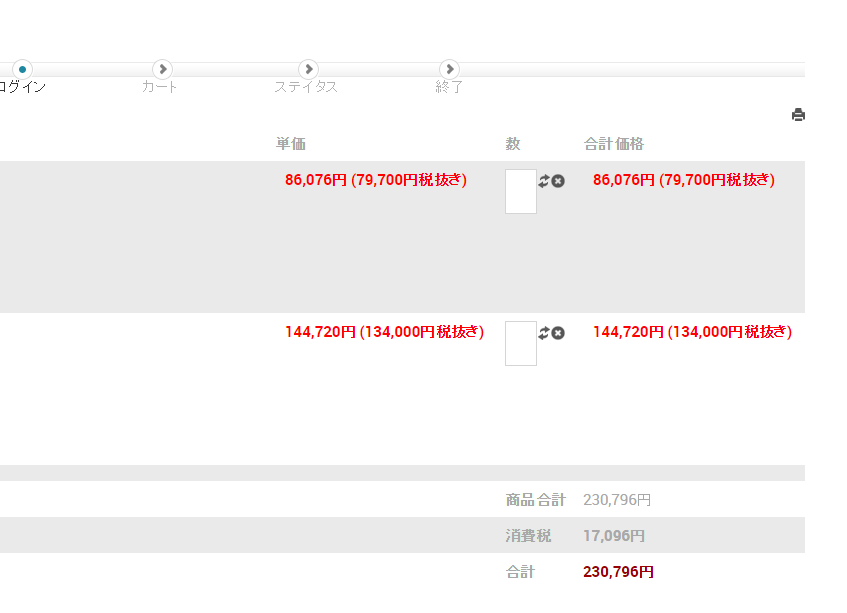Remove the 86,076円 item from cart

click(x=558, y=181)
